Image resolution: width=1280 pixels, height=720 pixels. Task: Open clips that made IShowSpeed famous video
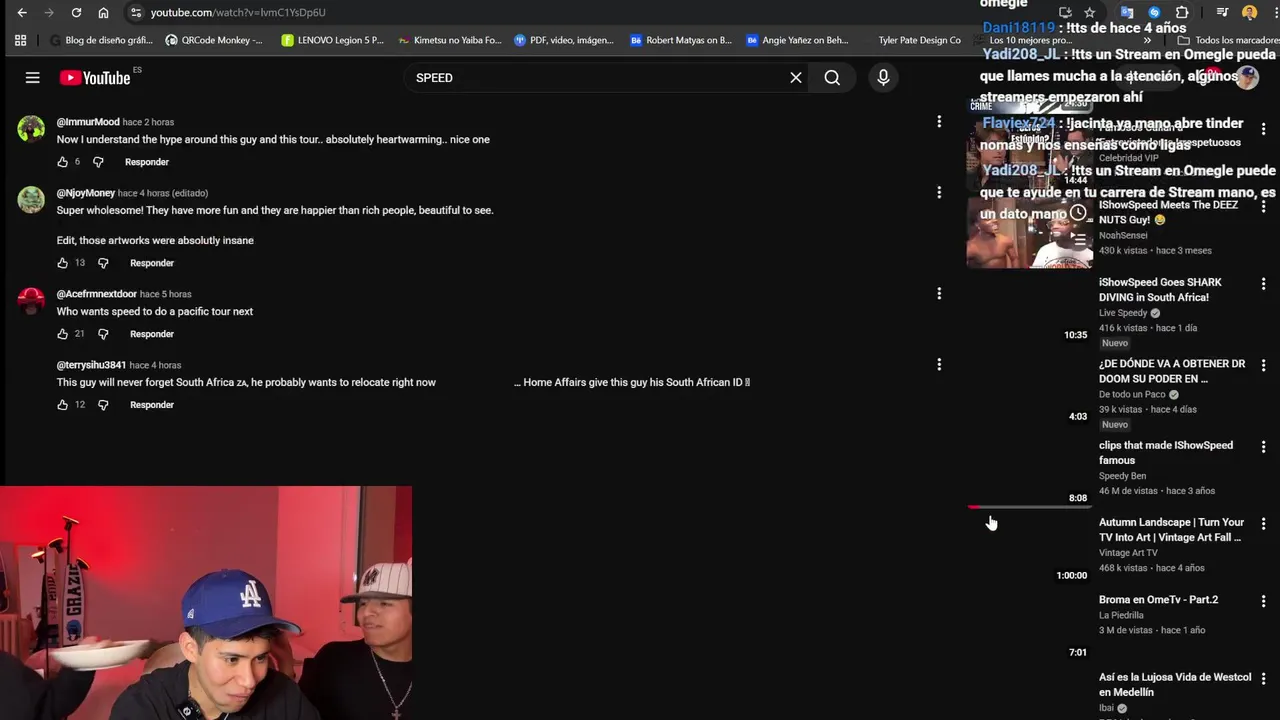[1166, 453]
